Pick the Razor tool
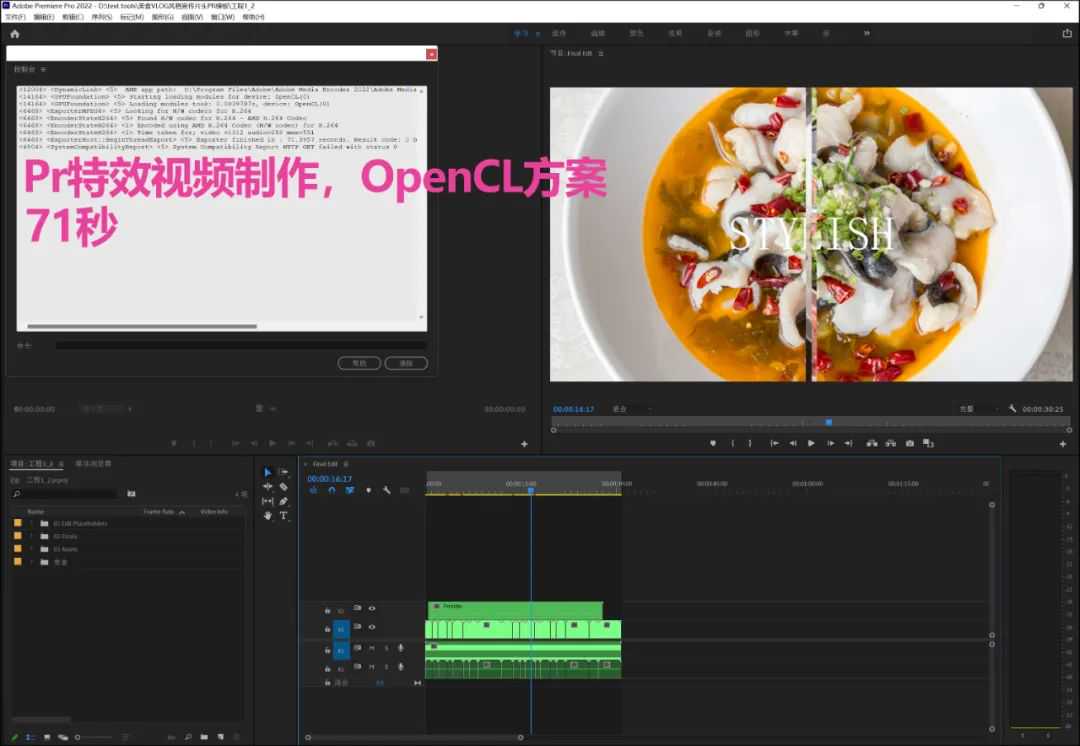 coord(284,486)
